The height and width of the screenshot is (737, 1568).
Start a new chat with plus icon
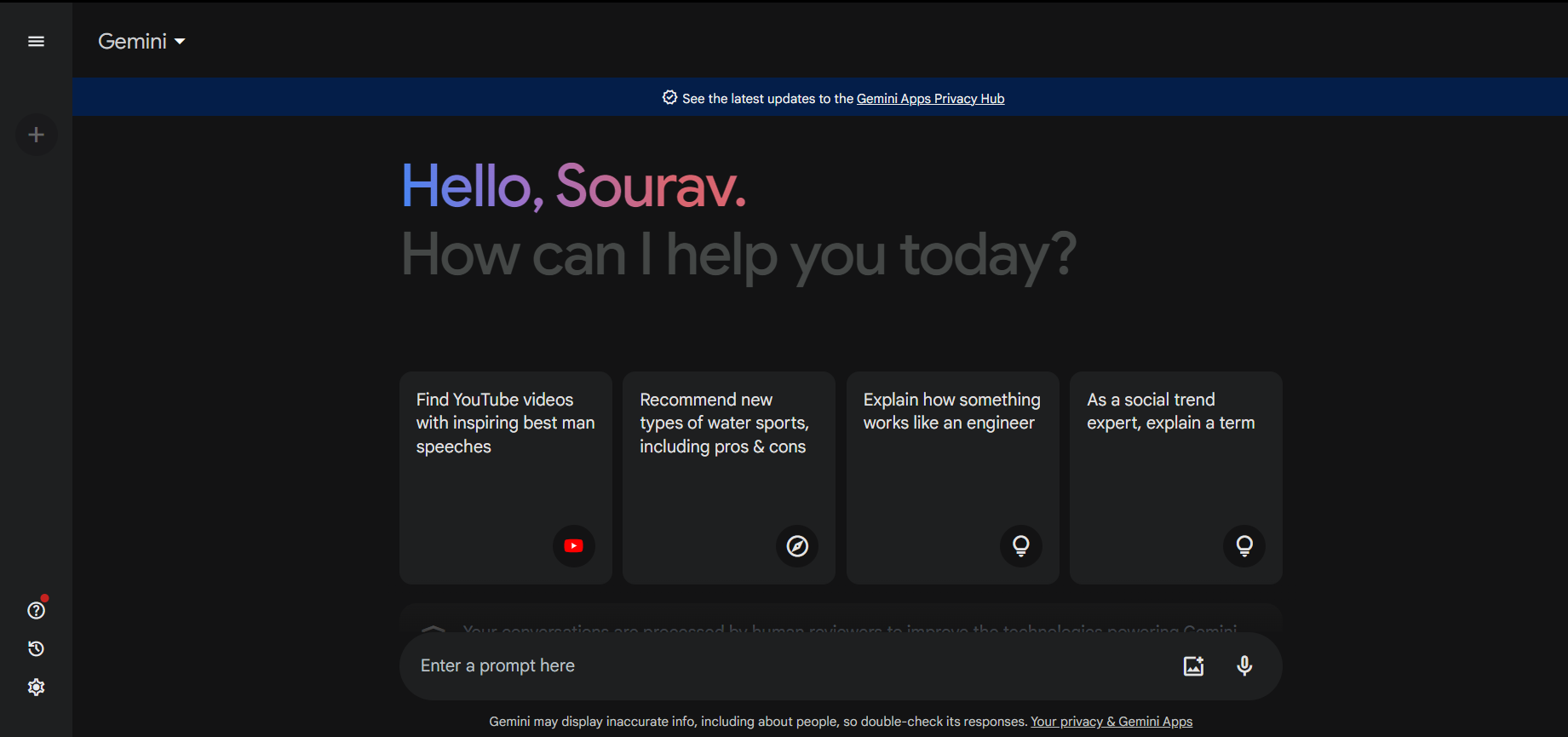(x=36, y=135)
